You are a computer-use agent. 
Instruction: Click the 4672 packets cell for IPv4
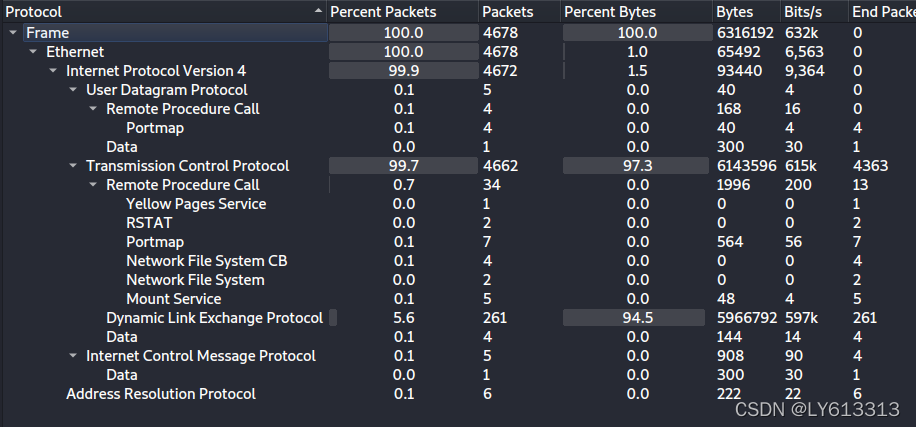(500, 71)
